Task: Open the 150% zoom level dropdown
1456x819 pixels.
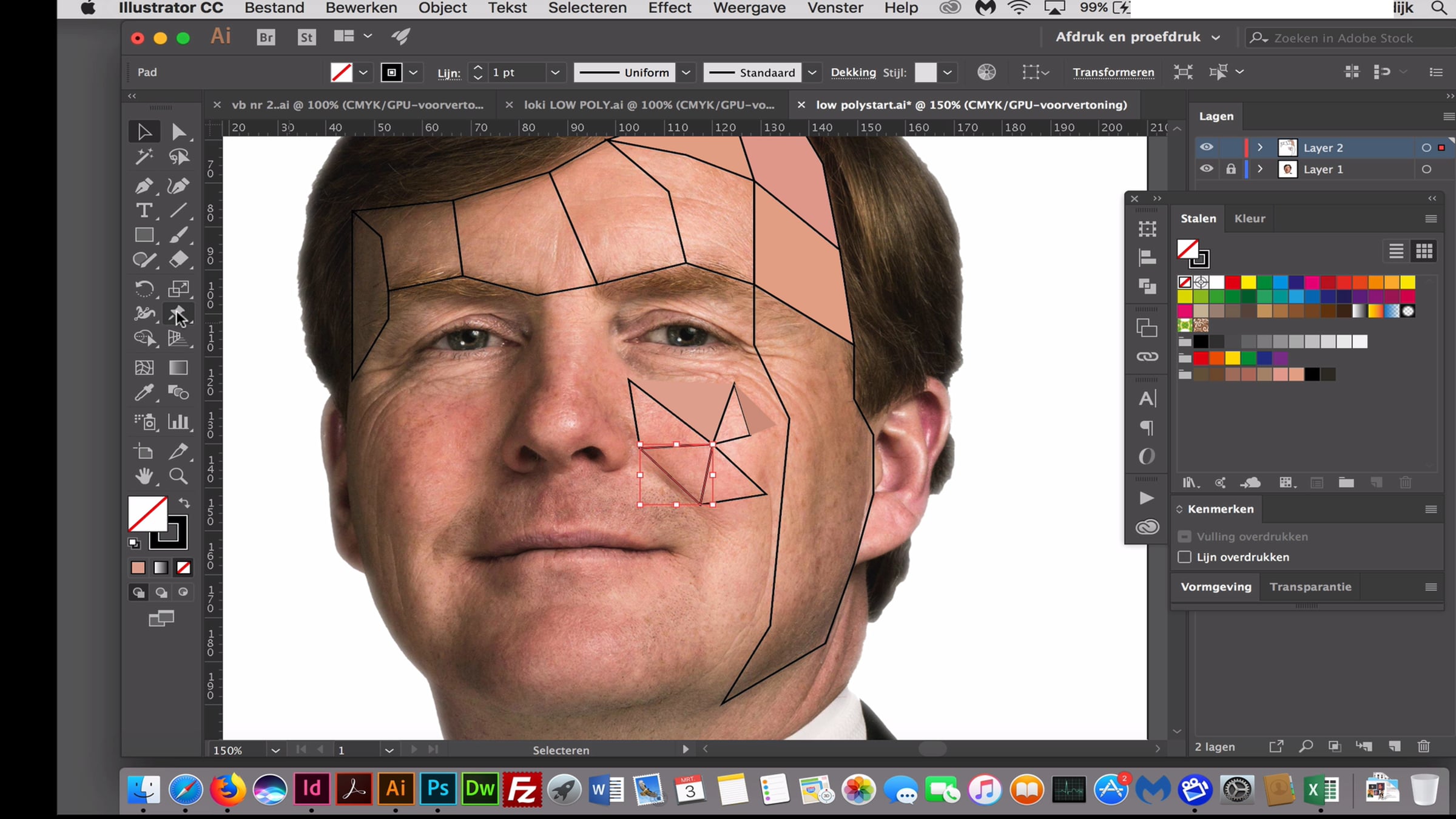Action: pos(275,750)
